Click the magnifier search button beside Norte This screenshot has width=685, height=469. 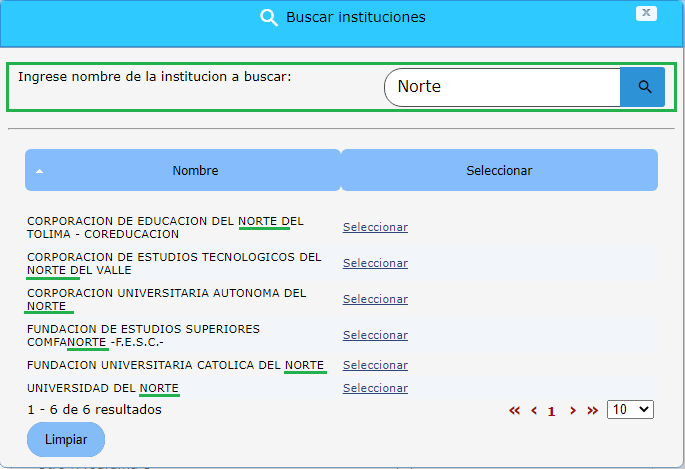pyautogui.click(x=644, y=87)
